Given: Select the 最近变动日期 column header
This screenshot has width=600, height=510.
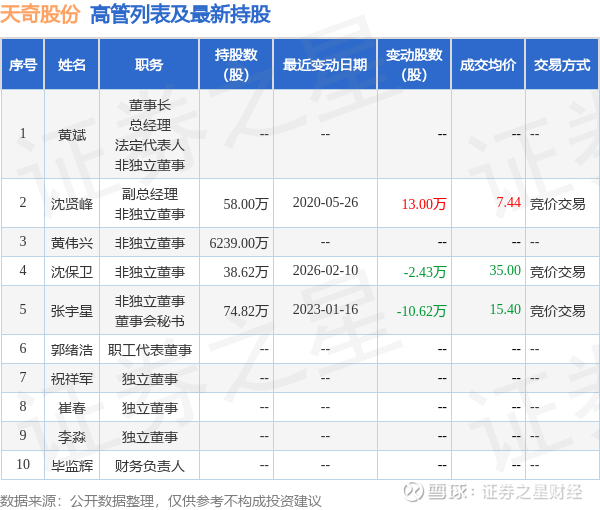Looking at the screenshot, I should pyautogui.click(x=325, y=65).
